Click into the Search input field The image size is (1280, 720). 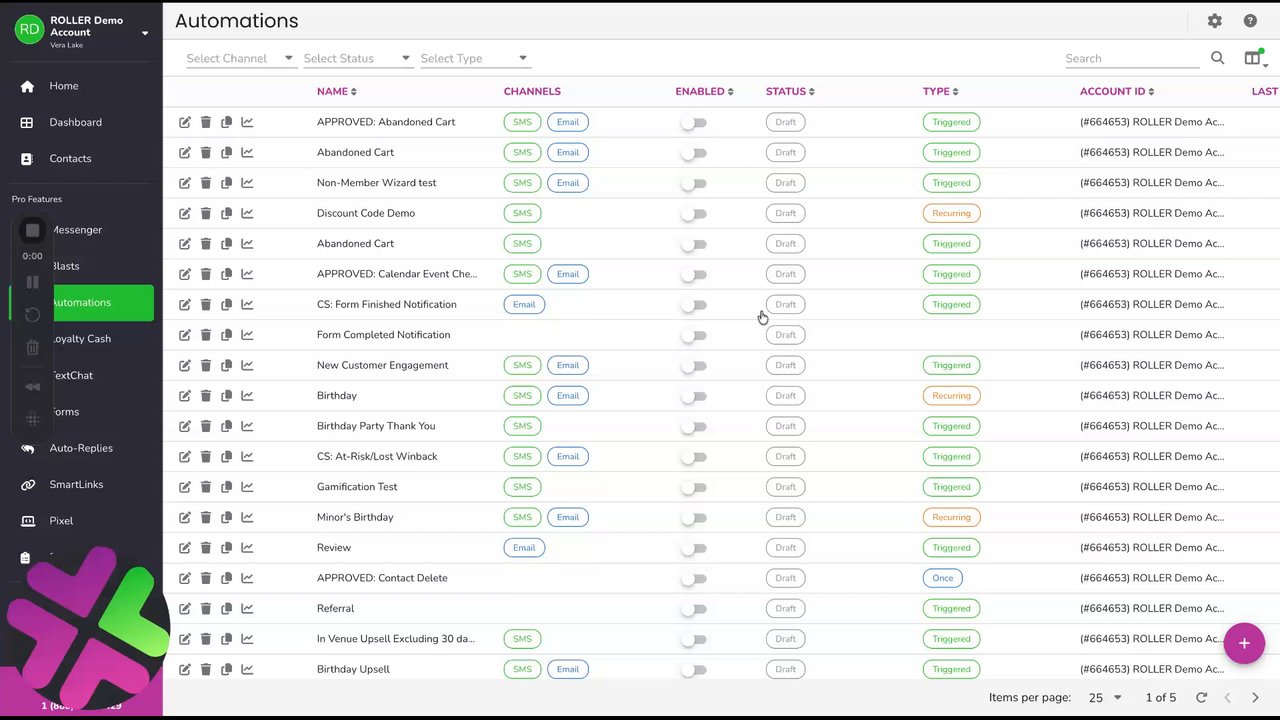(1131, 58)
